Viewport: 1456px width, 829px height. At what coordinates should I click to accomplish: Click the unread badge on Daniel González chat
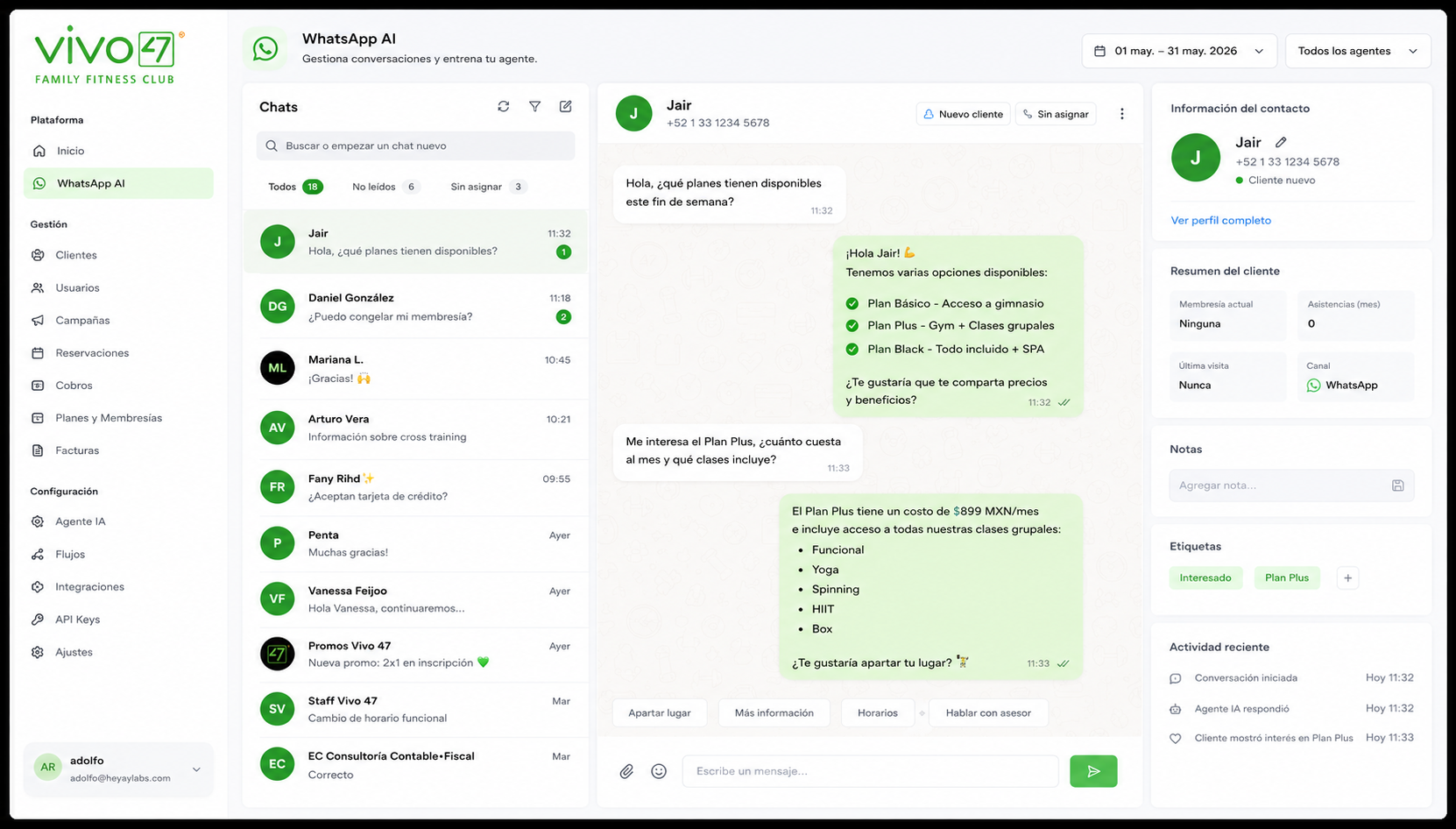click(x=563, y=317)
